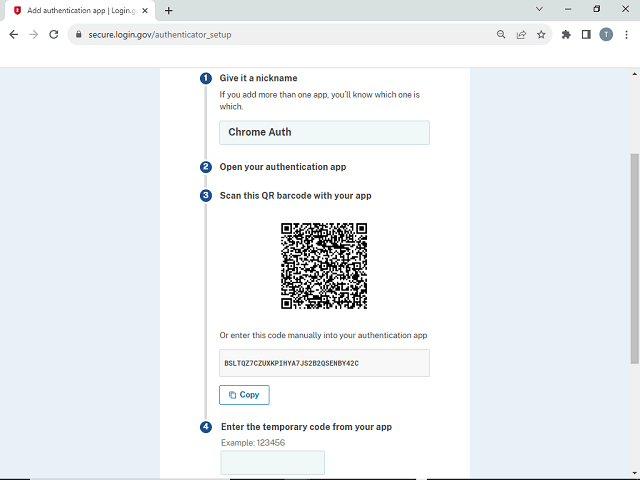This screenshot has width=640, height=480.
Task: Open the Extensions puzzle icon
Action: coord(566,35)
